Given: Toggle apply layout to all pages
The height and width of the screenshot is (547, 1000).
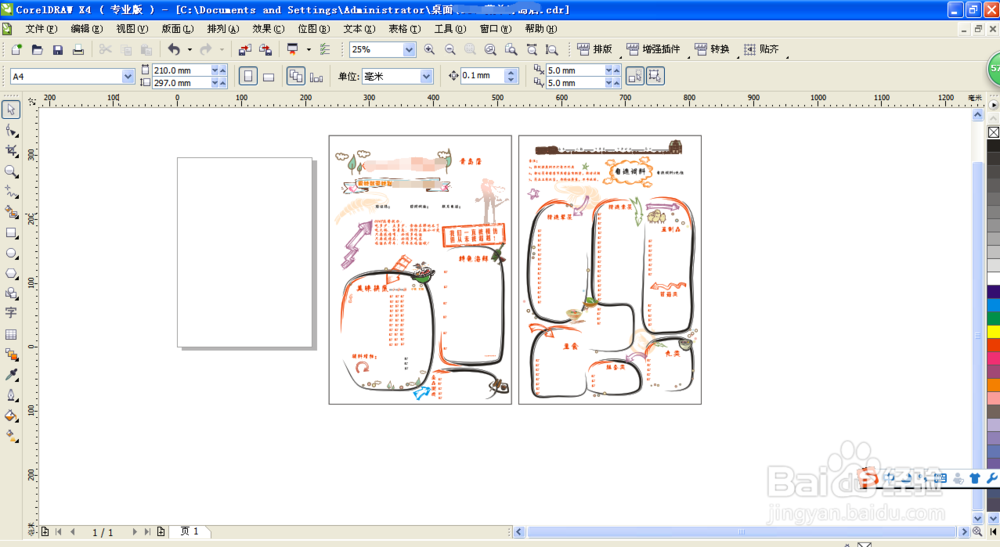Looking at the screenshot, I should coord(296,77).
